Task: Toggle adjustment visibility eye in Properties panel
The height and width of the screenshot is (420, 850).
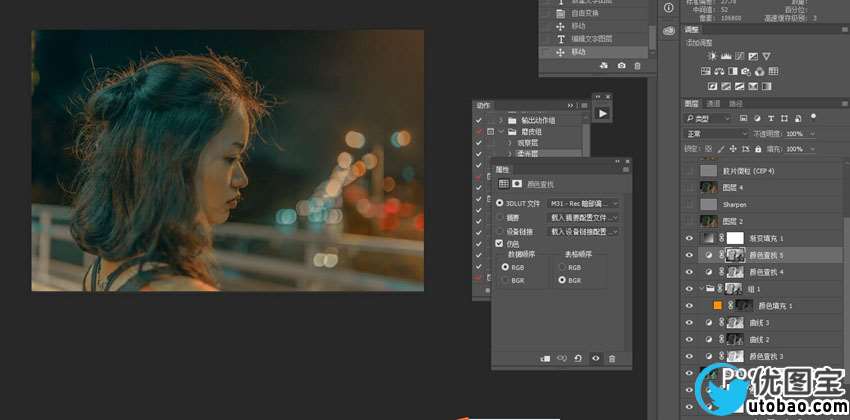Action: [x=595, y=359]
